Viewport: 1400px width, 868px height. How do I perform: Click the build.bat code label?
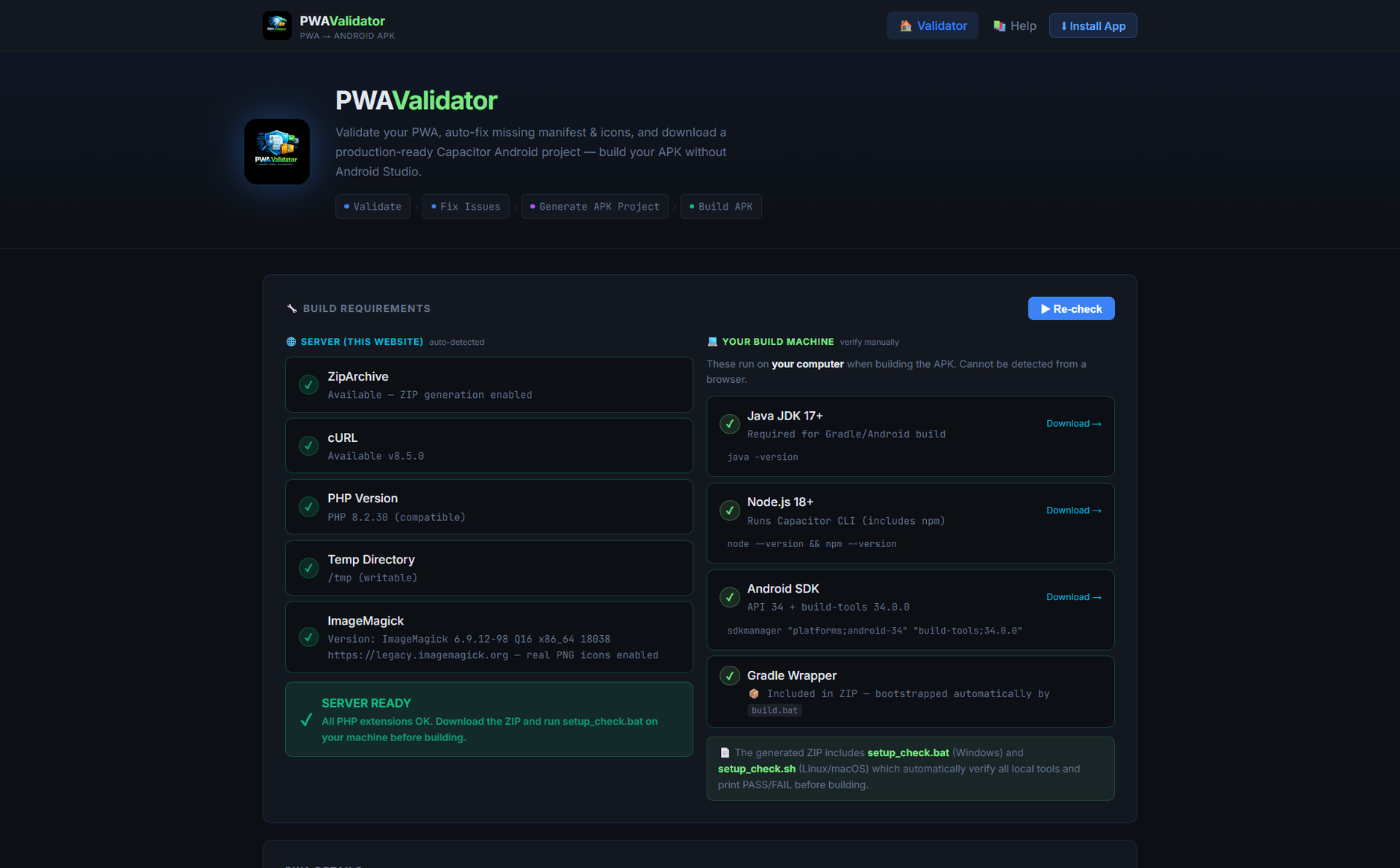click(x=774, y=711)
